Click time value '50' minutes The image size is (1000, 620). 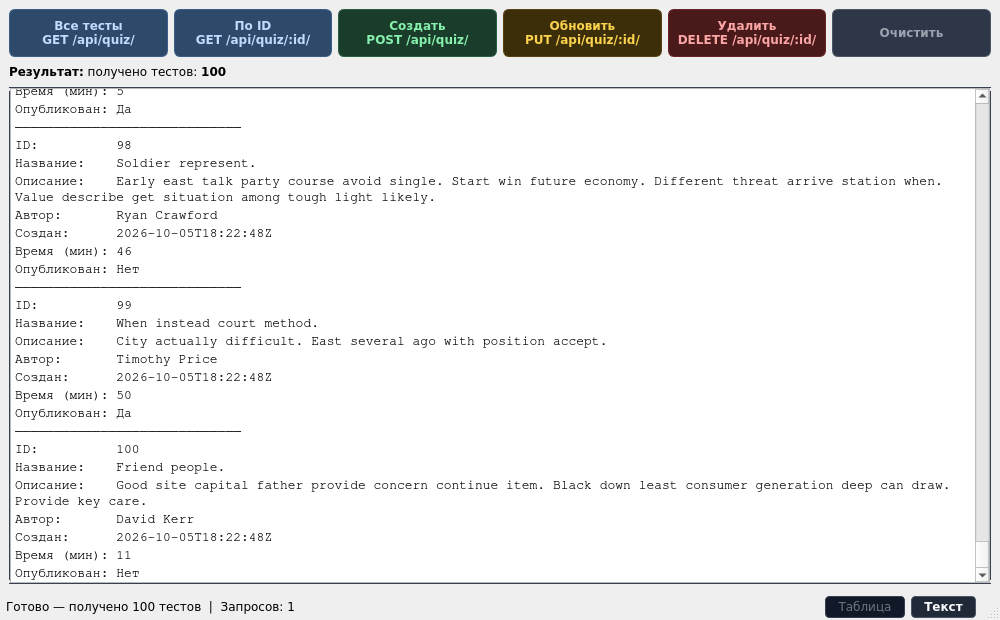[124, 395]
